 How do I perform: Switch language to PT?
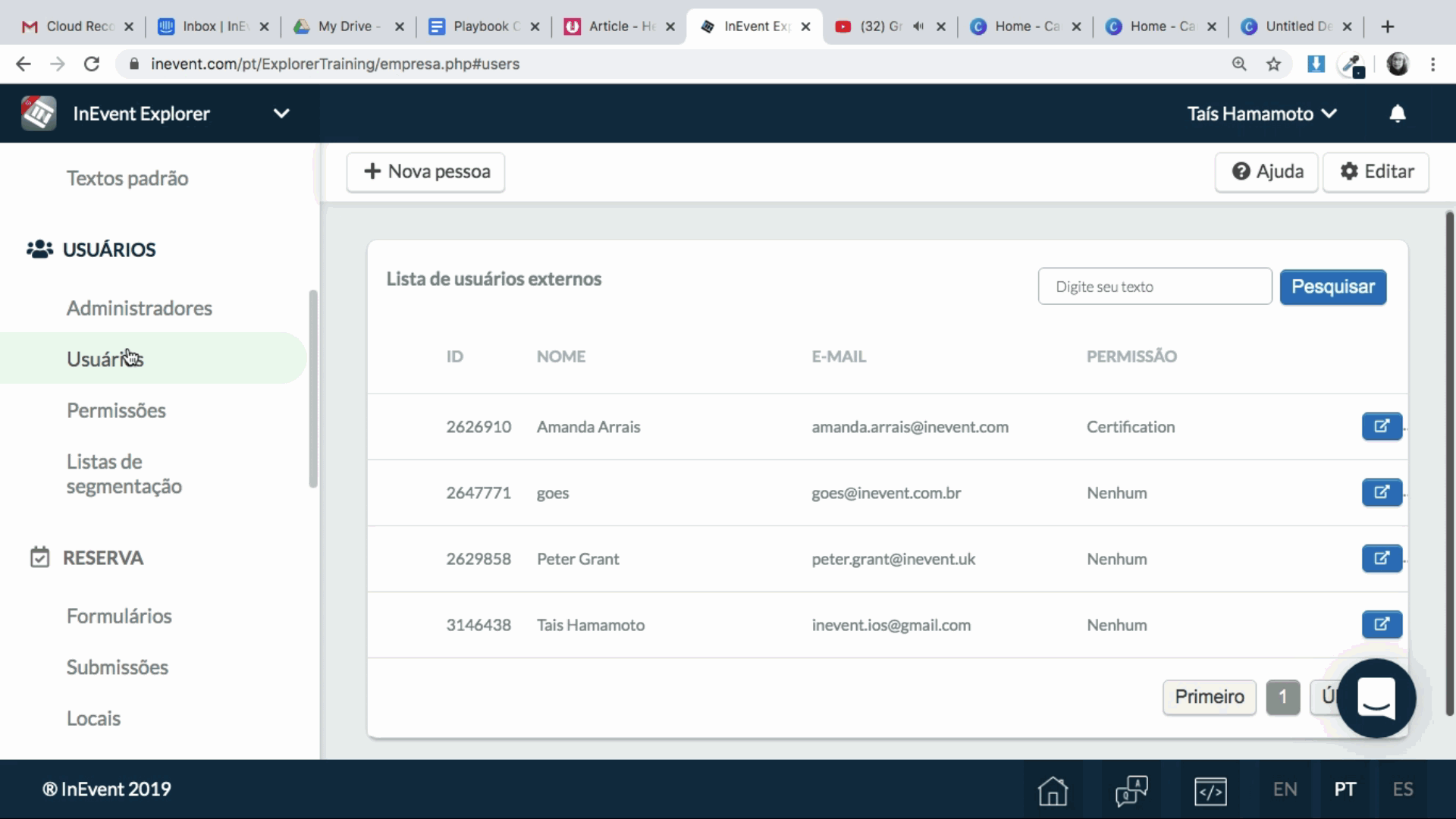click(1345, 789)
